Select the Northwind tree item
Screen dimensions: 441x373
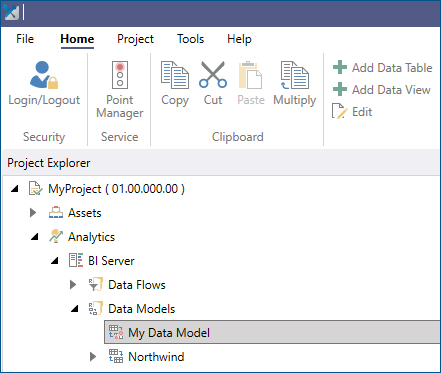click(156, 357)
